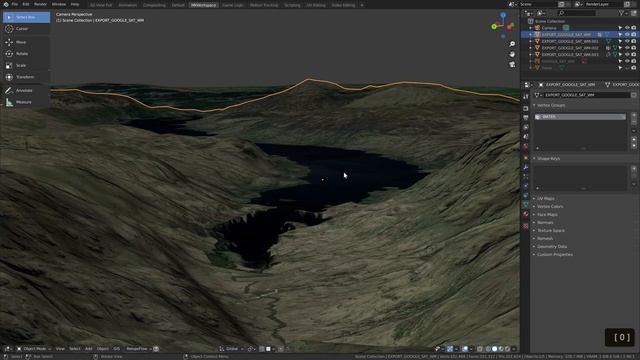Open the Texture properties tab icon
The image size is (640, 360).
(526, 226)
